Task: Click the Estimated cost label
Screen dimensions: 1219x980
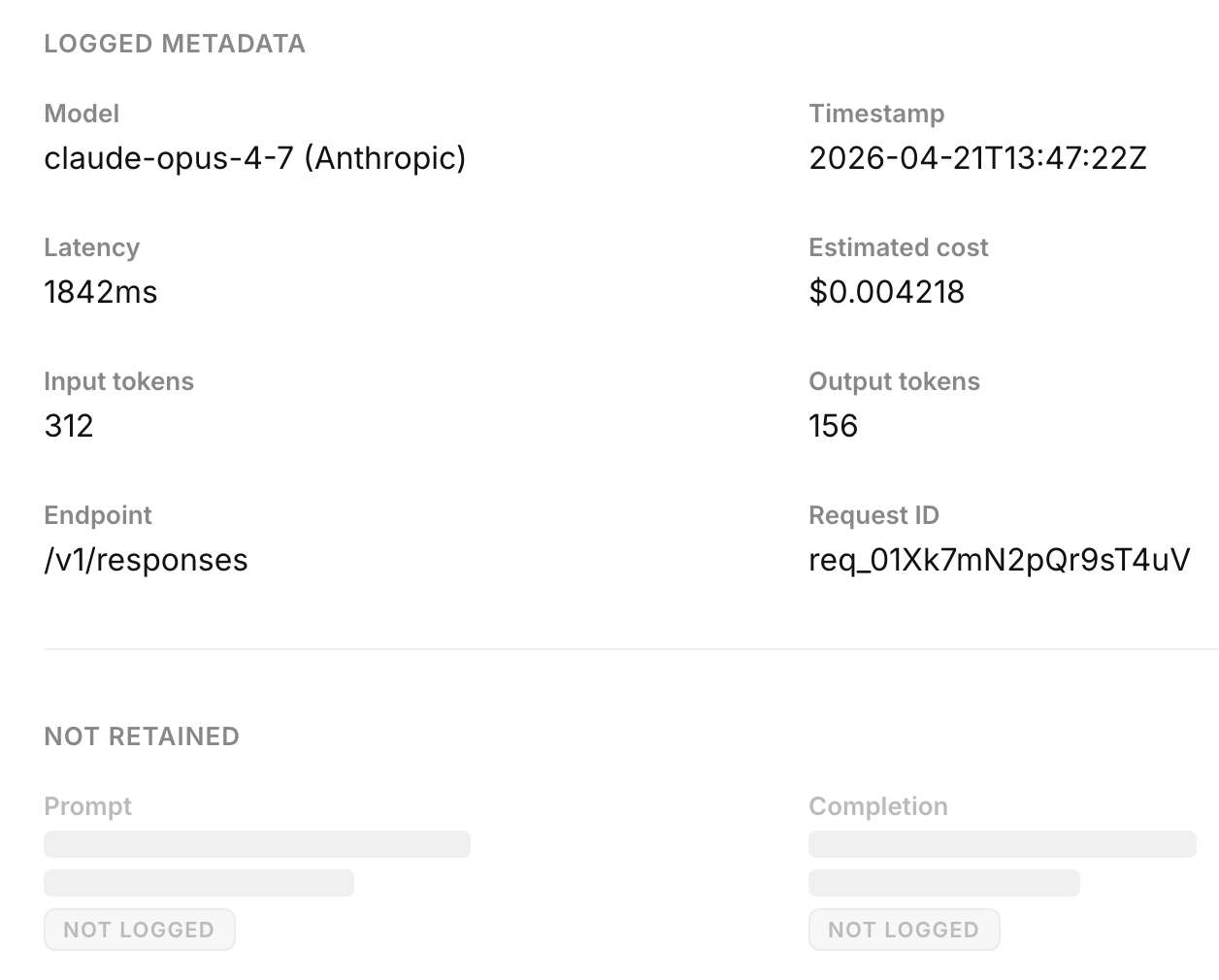Action: (898, 247)
